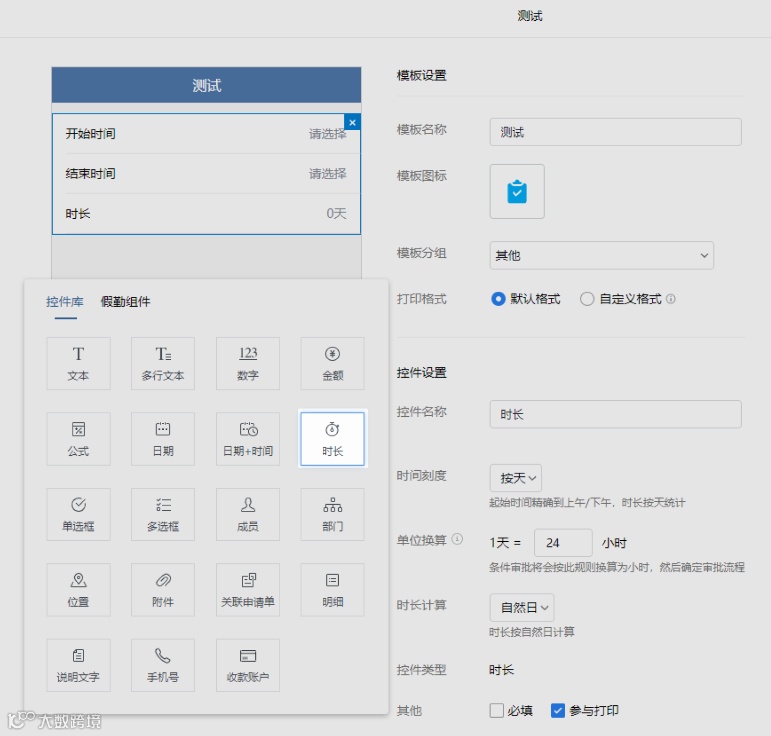Click the 模板设置 section heading
This screenshot has height=736, width=771.
421,75
